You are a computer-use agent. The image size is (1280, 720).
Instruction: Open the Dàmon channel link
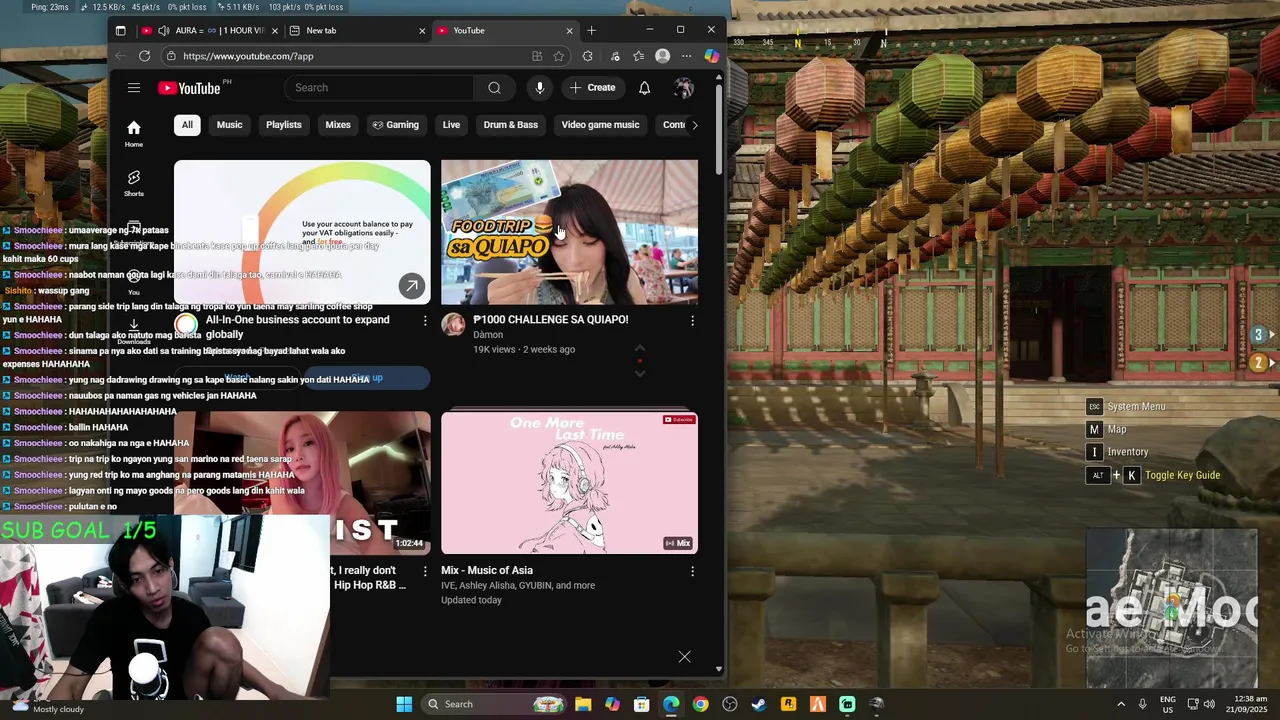click(x=488, y=335)
